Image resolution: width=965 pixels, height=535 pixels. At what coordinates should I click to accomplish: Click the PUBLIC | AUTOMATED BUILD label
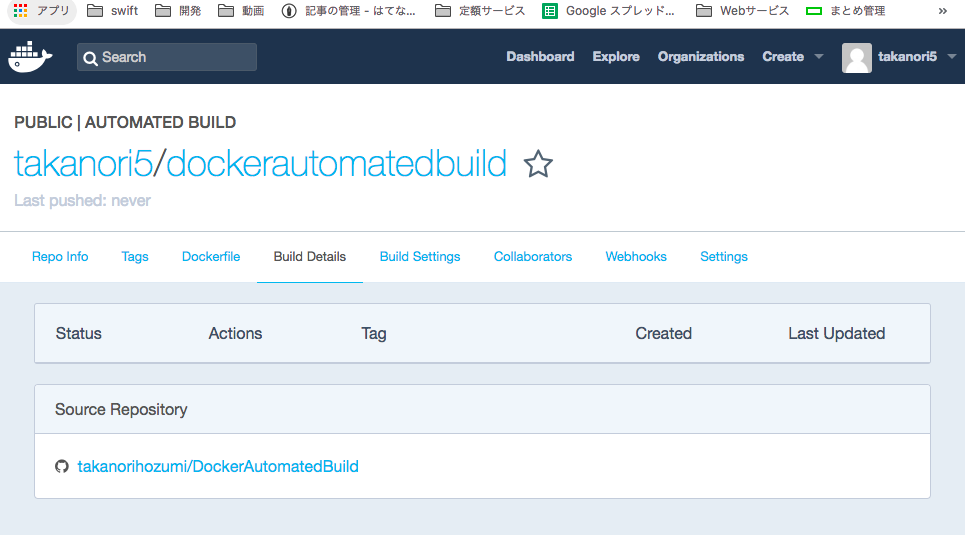125,123
